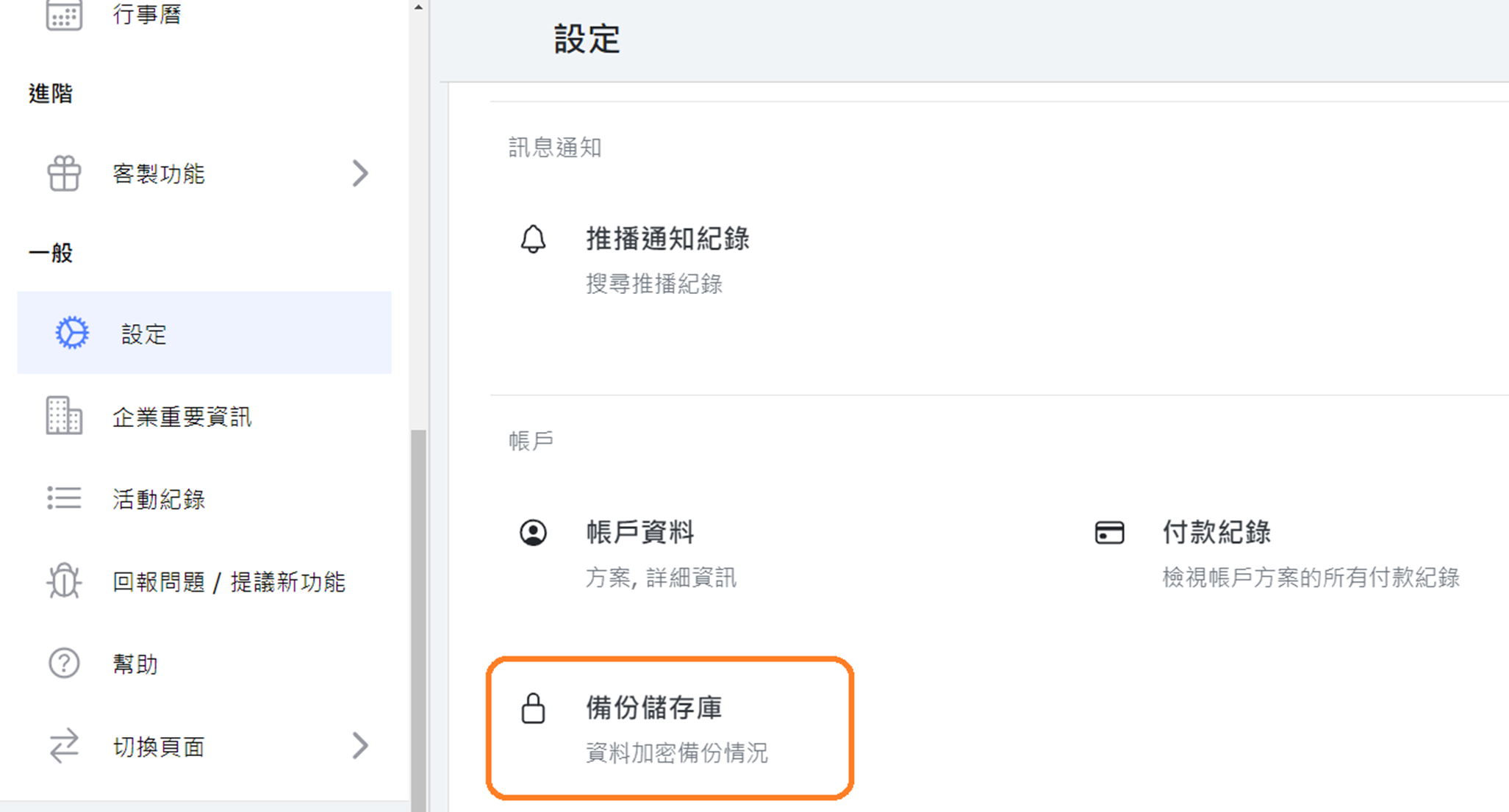Image resolution: width=1509 pixels, height=812 pixels.
Task: Expand 切換頁面 with its chevron arrow
Action: (x=359, y=746)
